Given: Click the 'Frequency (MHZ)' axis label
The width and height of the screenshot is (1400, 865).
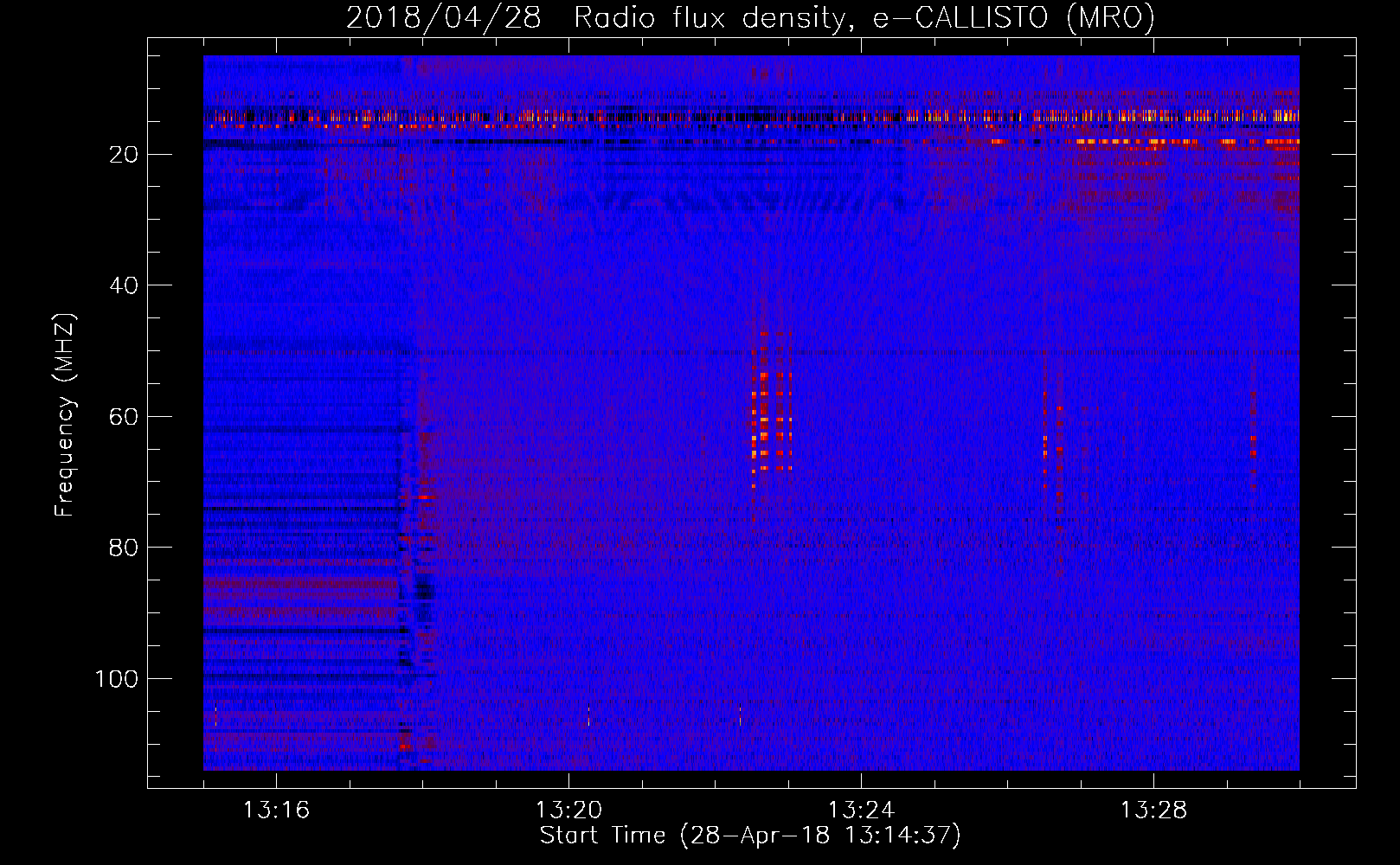Looking at the screenshot, I should point(65,415).
